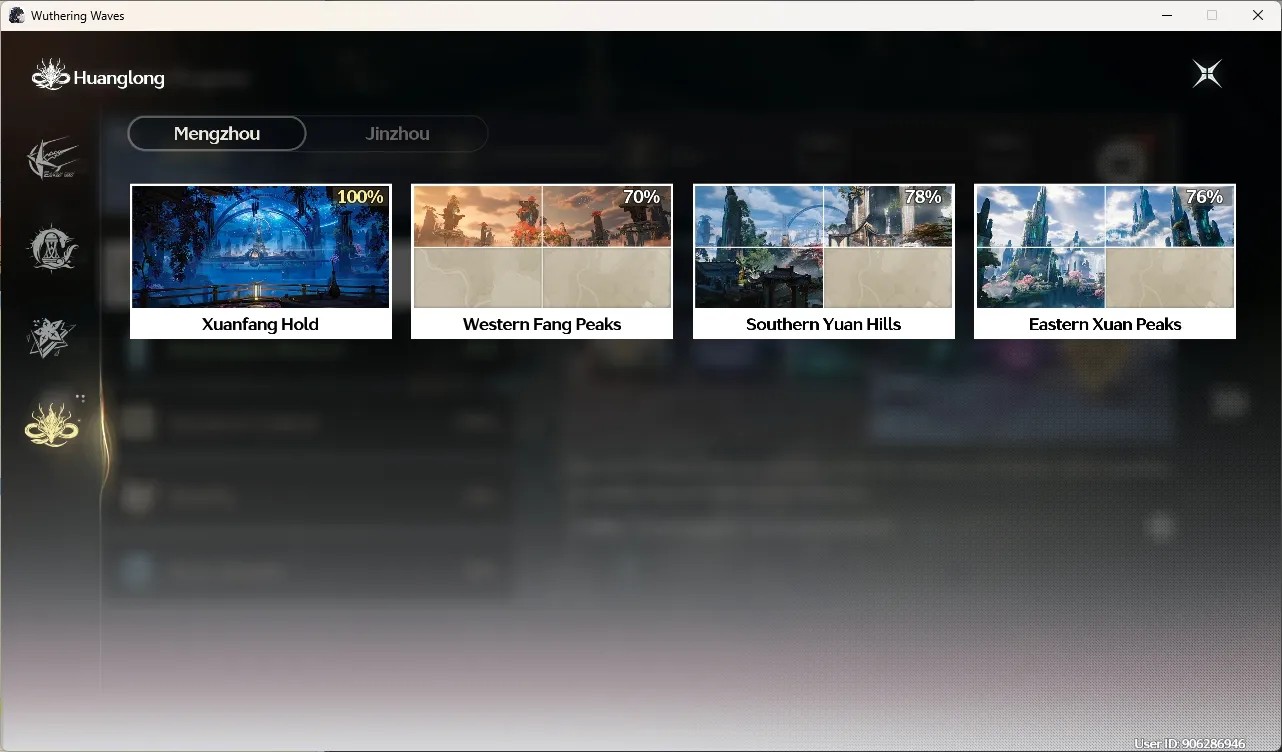Minimize the Wuthering Waves window
This screenshot has height=752, width=1282.
click(1166, 15)
